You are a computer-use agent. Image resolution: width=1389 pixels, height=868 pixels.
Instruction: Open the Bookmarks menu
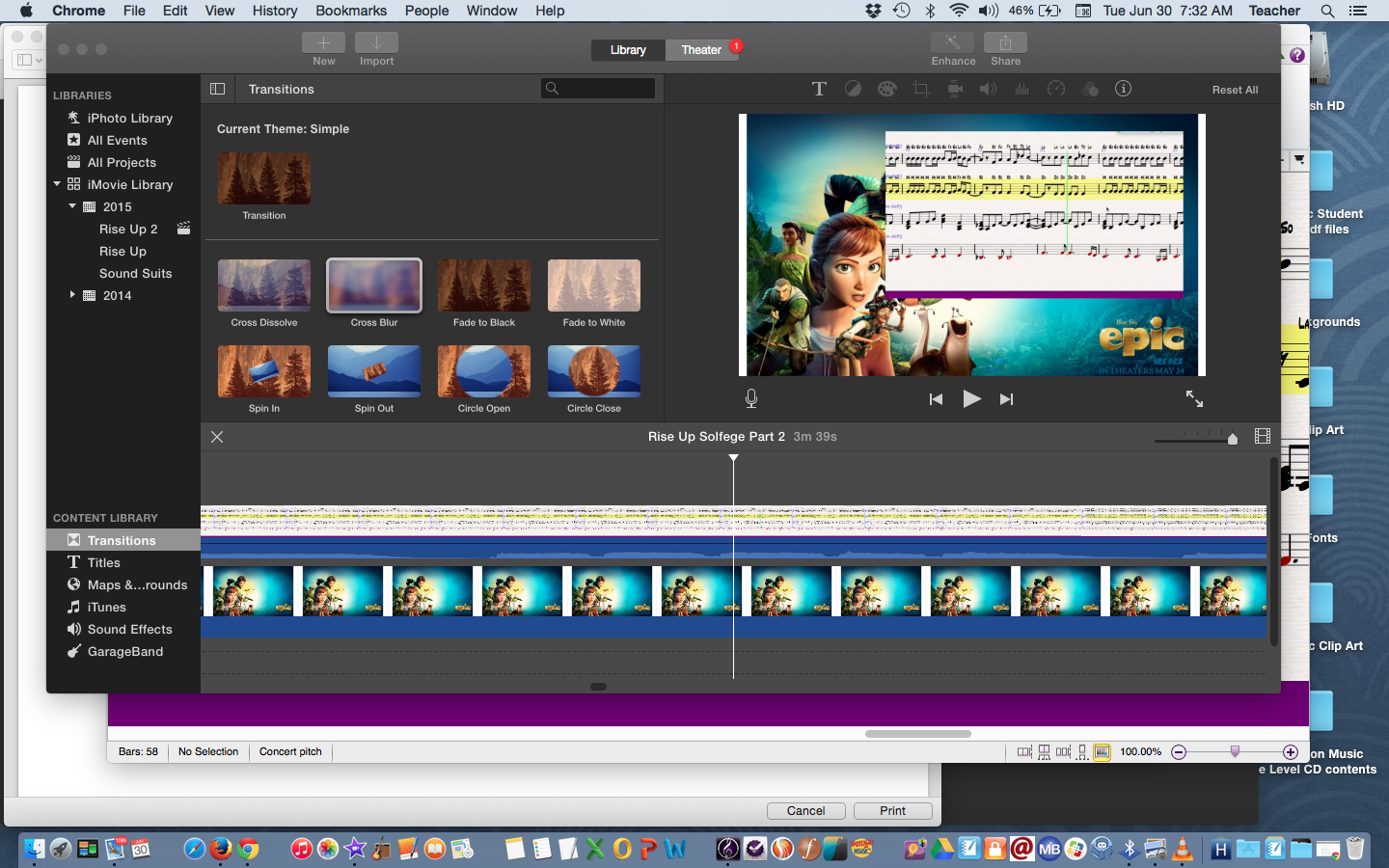[351, 11]
